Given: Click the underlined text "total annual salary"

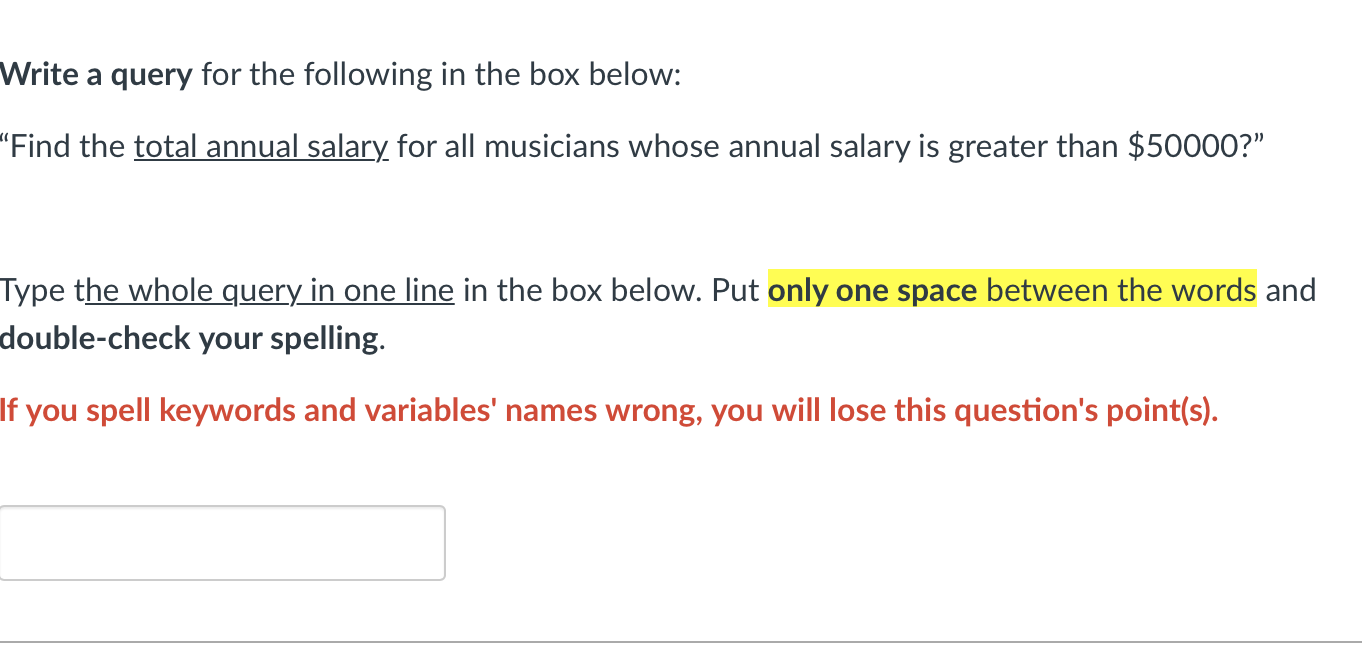Looking at the screenshot, I should point(260,146).
